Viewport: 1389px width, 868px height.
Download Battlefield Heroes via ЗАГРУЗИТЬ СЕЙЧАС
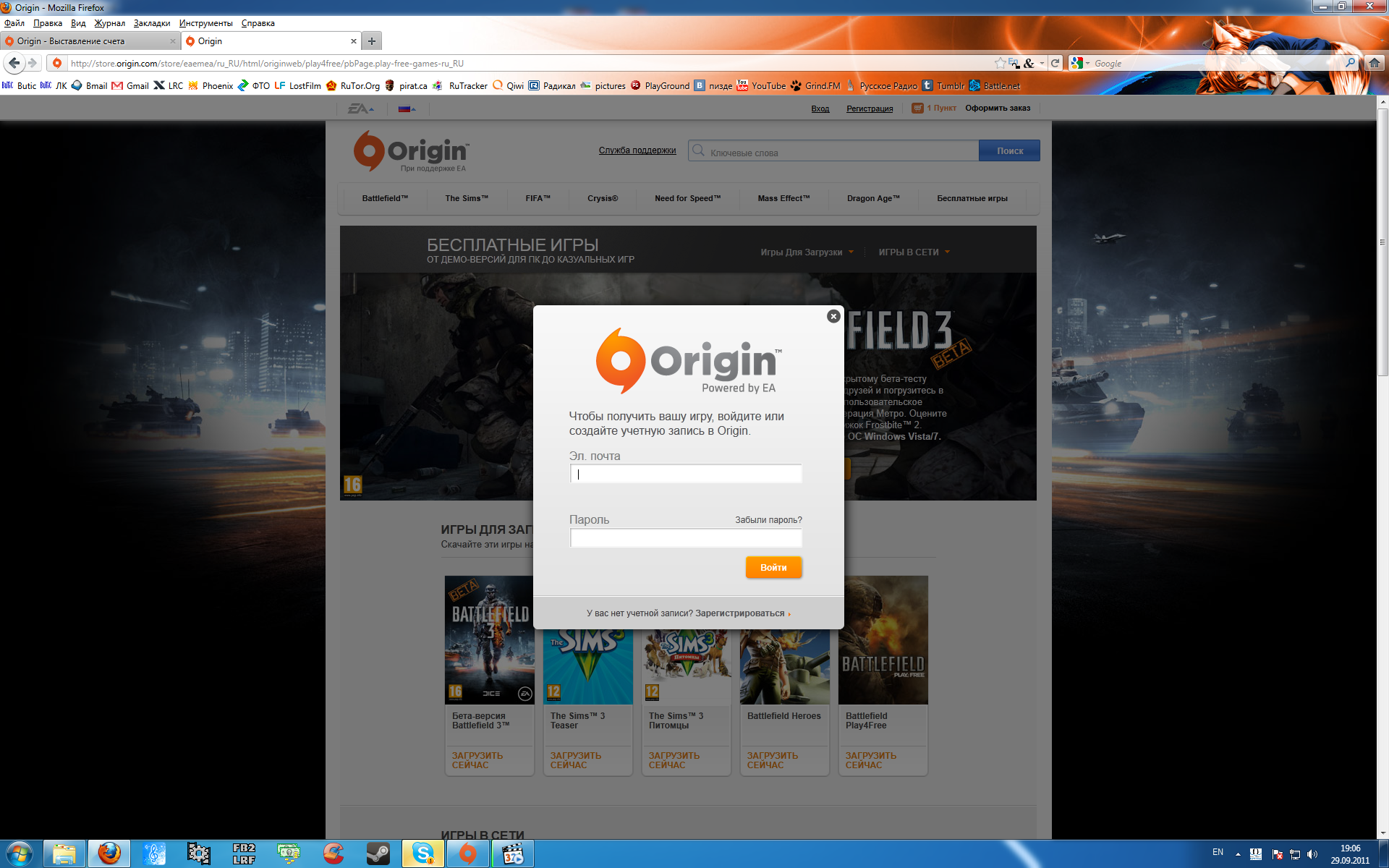pyautogui.click(x=773, y=760)
